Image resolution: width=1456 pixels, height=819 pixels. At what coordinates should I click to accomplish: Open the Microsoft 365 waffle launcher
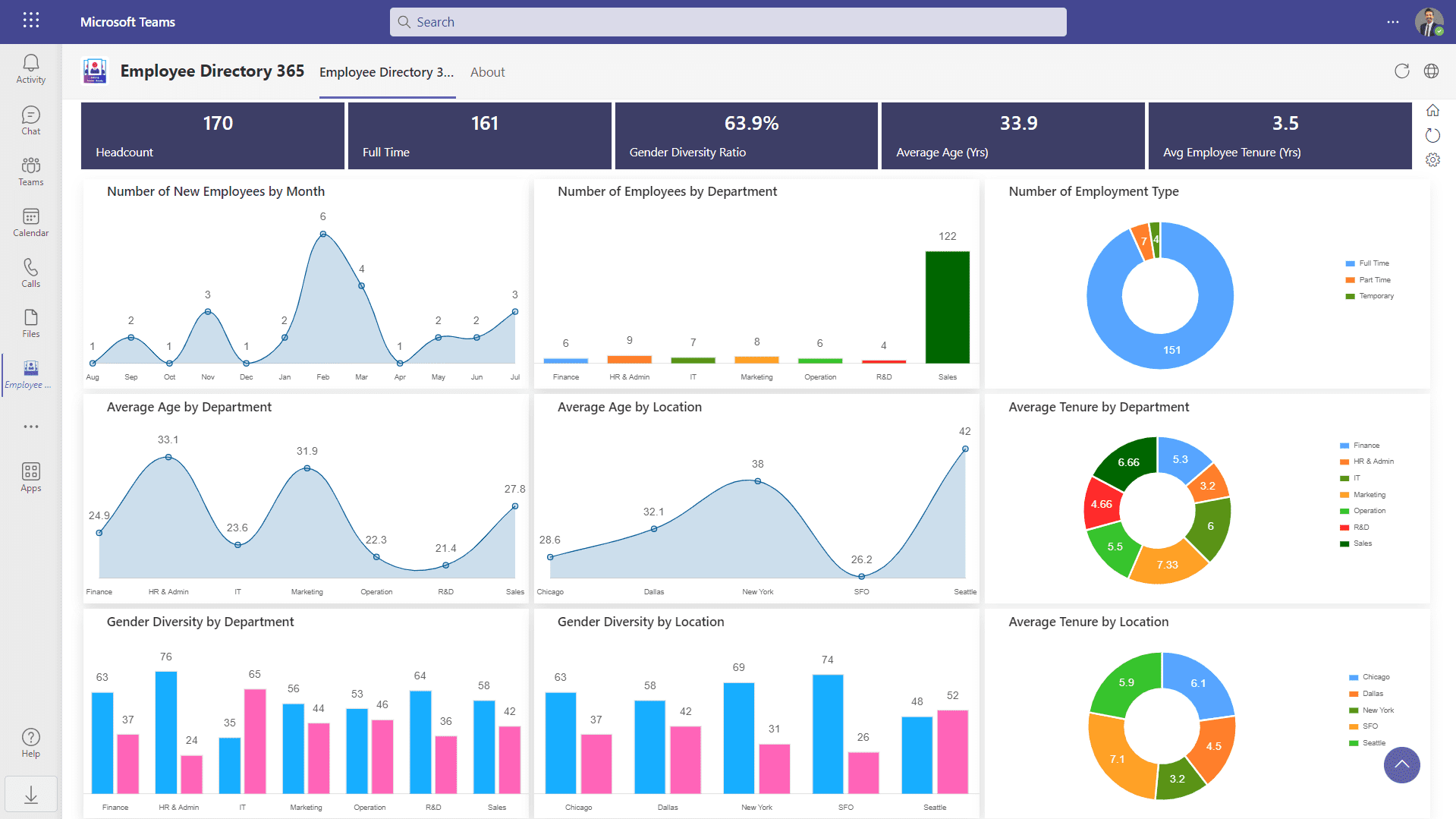pos(30,20)
